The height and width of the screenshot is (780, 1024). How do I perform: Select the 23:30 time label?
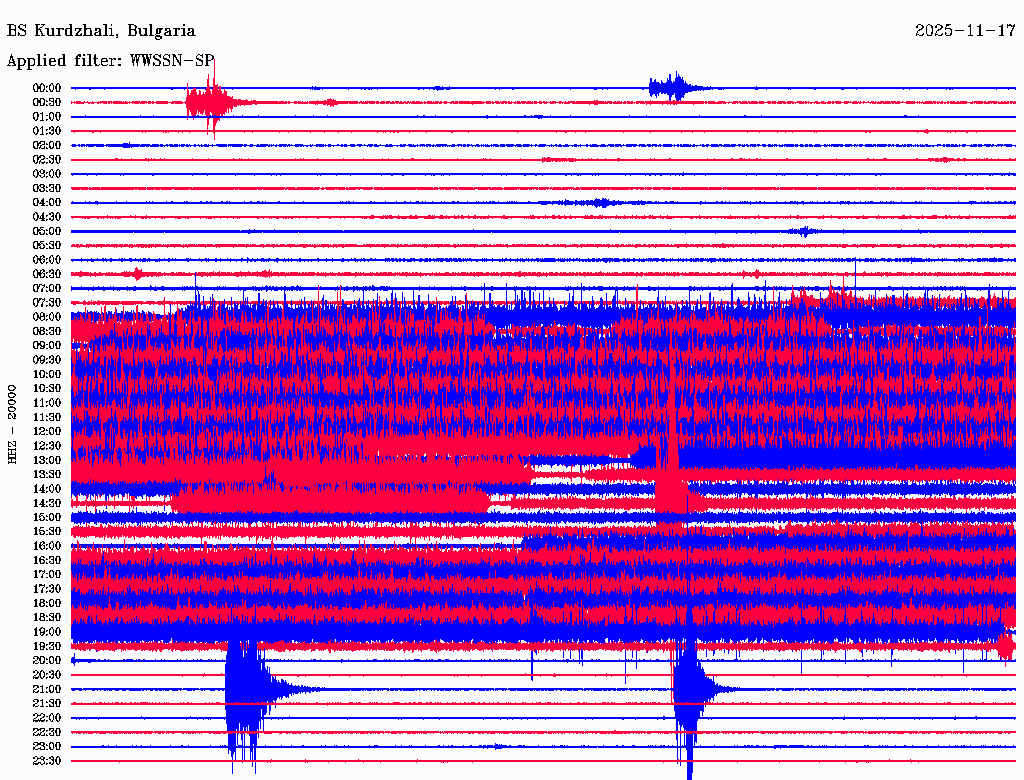[x=47, y=761]
